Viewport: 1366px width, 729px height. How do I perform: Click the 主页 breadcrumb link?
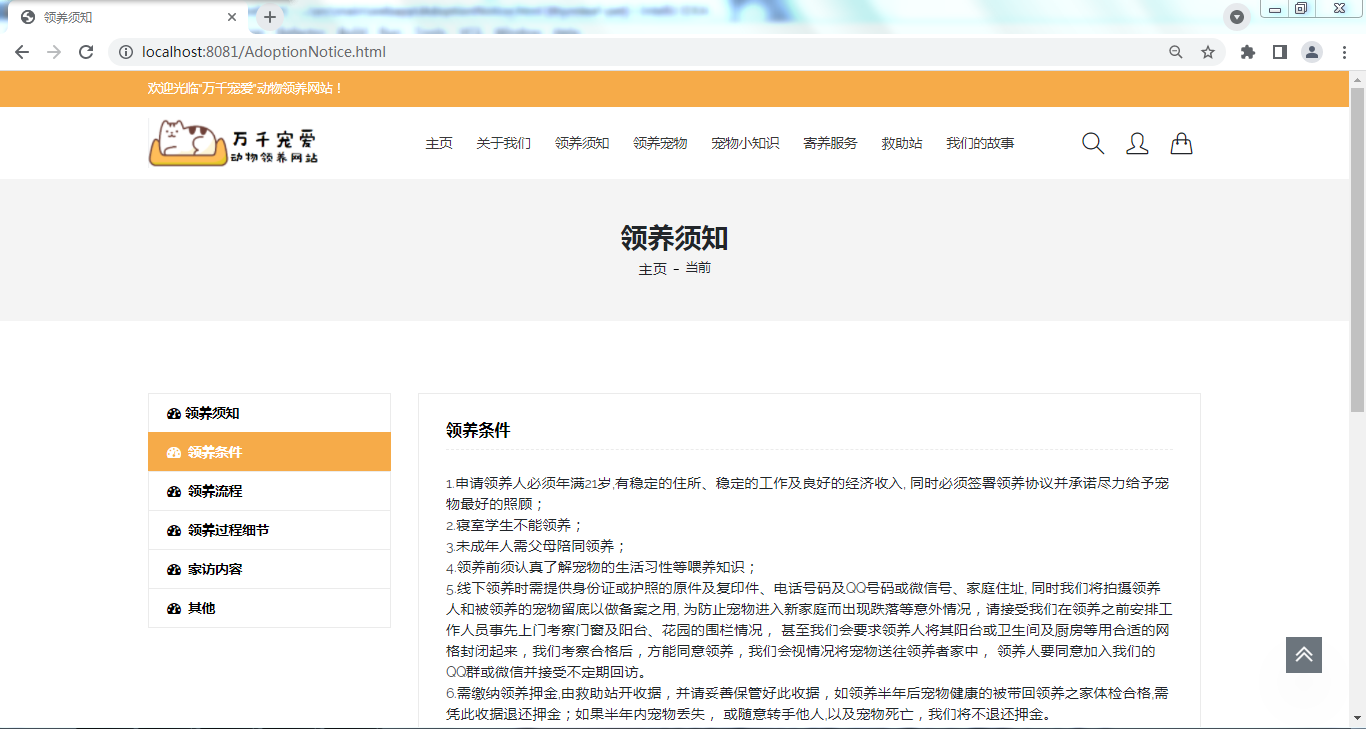pos(653,269)
